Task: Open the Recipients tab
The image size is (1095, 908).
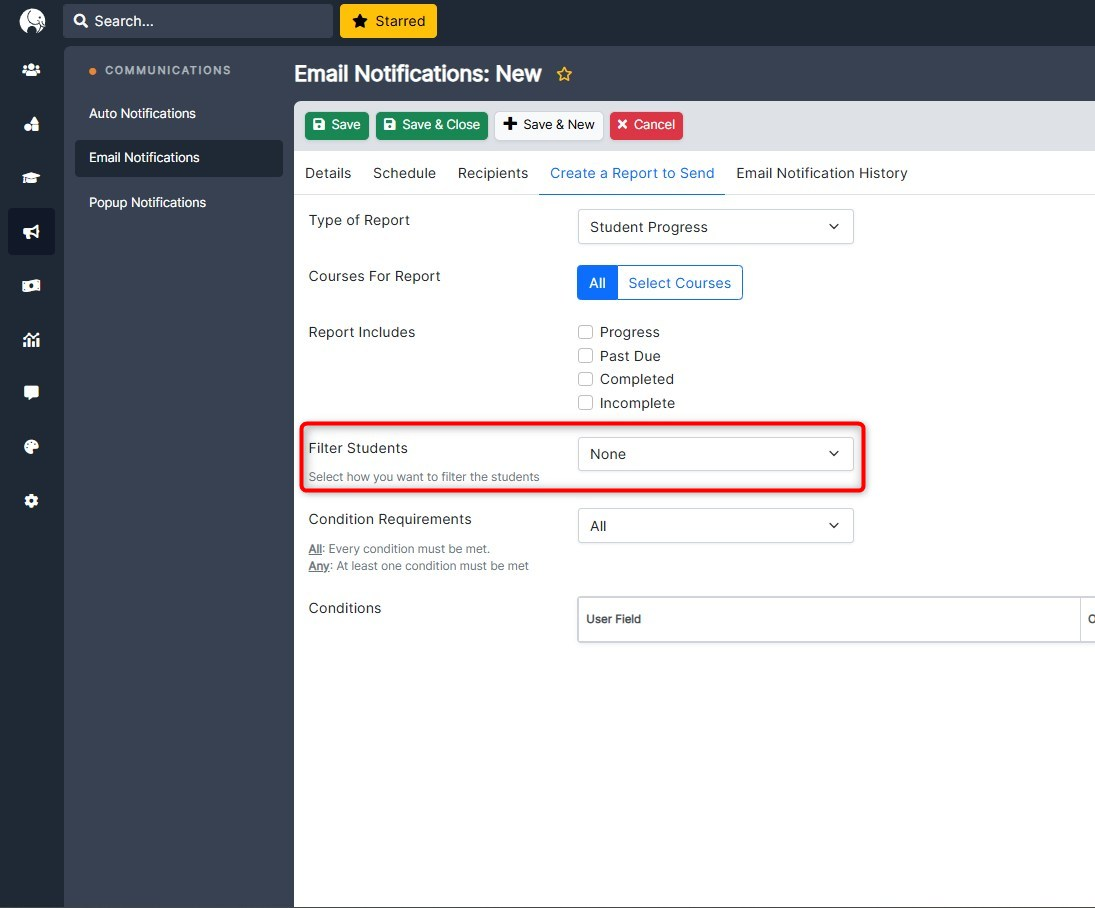Action: pos(493,173)
